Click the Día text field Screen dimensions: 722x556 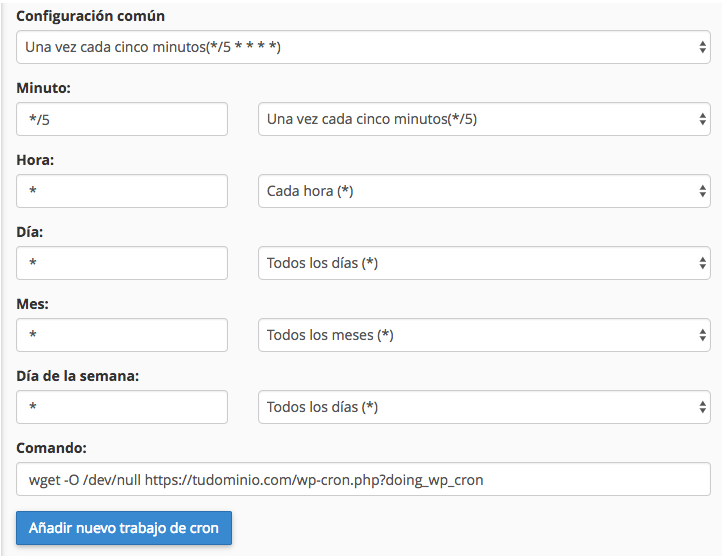coord(122,263)
